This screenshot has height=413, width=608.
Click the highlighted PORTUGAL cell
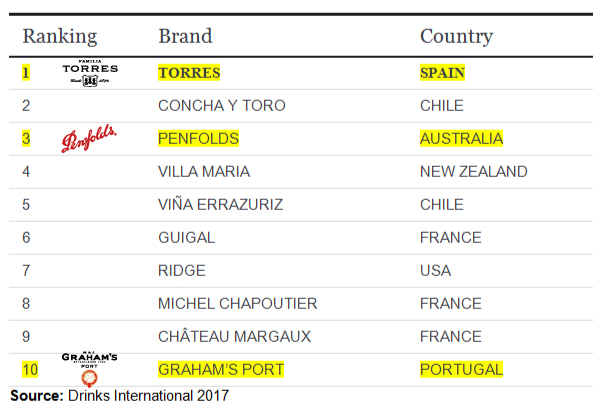pos(461,369)
